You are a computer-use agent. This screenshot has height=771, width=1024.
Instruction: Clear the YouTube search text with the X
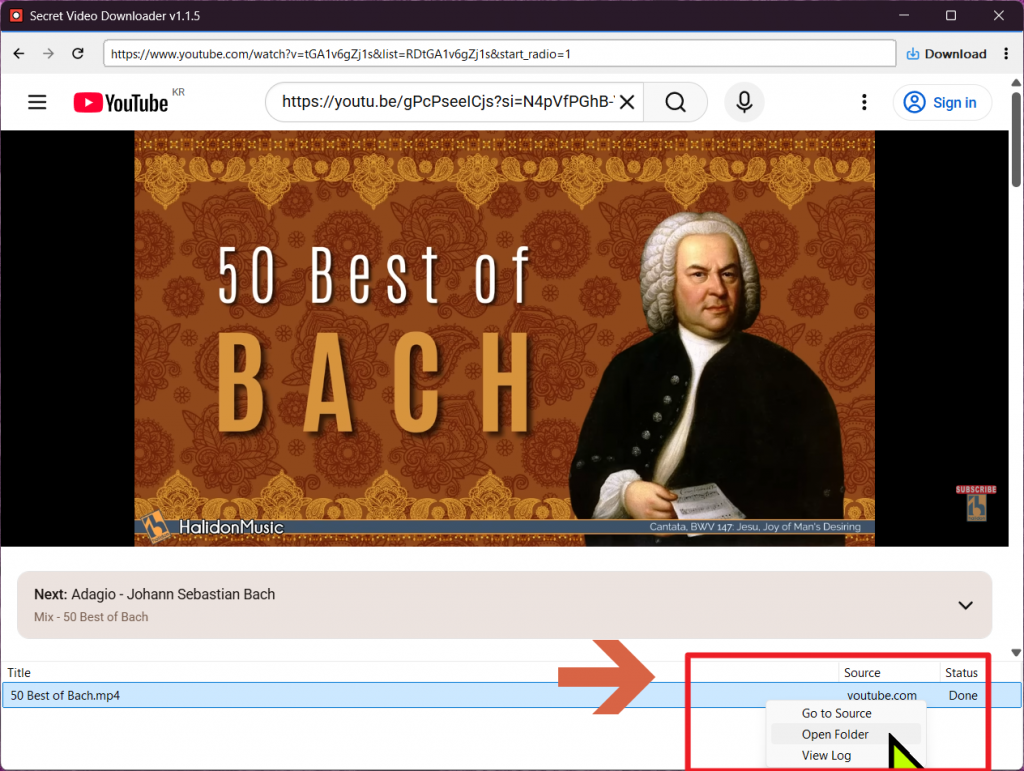point(627,102)
